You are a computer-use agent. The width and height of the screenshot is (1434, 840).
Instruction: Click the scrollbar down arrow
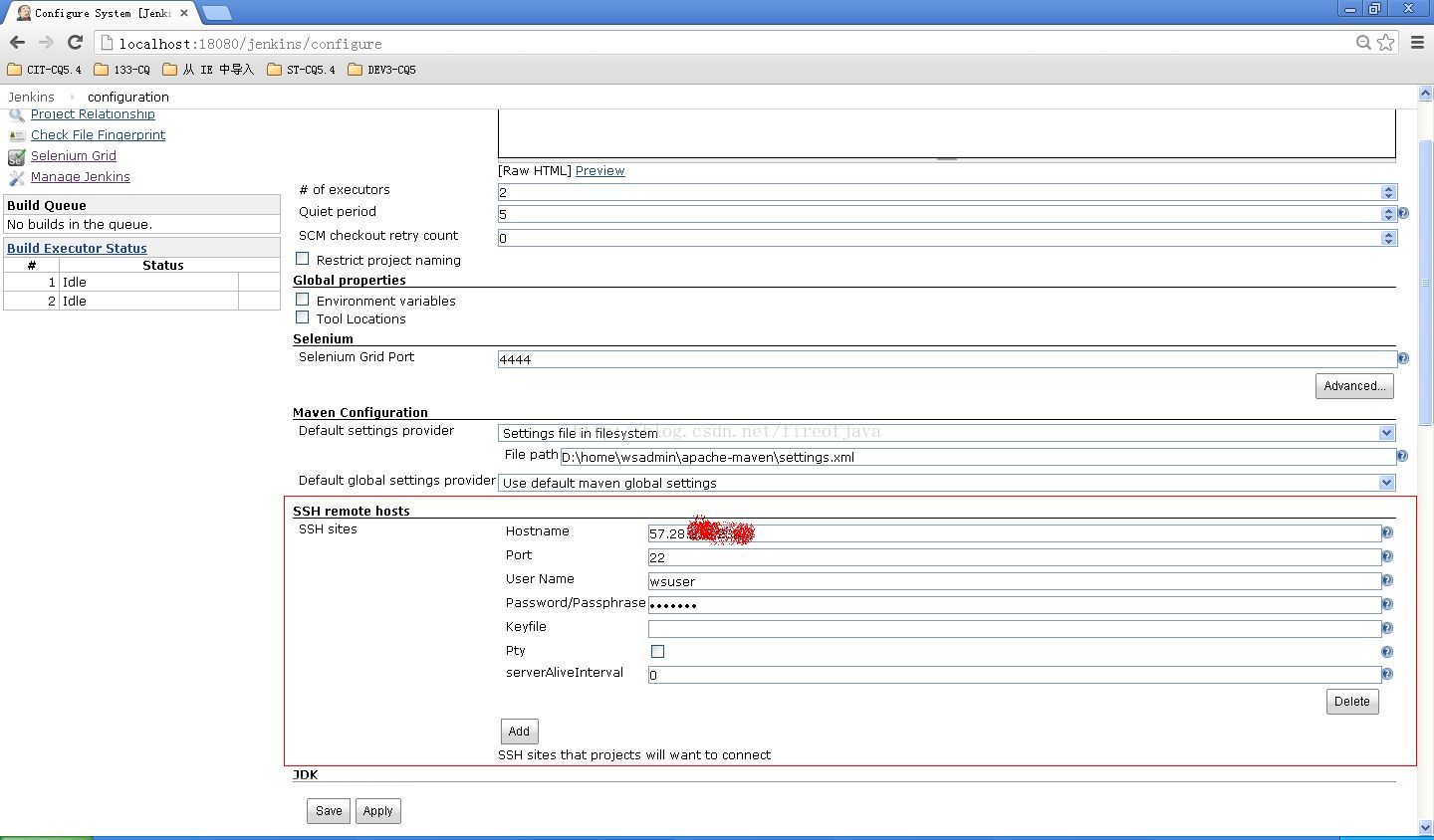pos(1425,828)
